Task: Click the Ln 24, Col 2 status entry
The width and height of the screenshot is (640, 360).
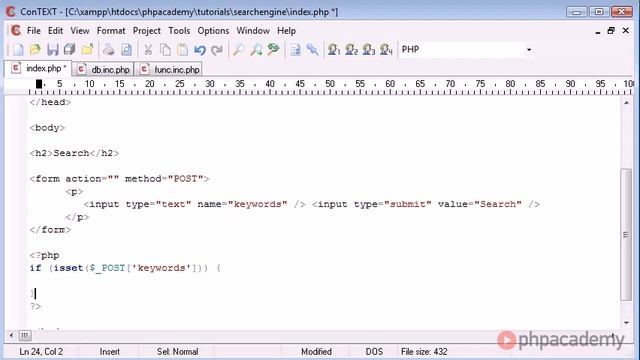Action: tap(41, 351)
